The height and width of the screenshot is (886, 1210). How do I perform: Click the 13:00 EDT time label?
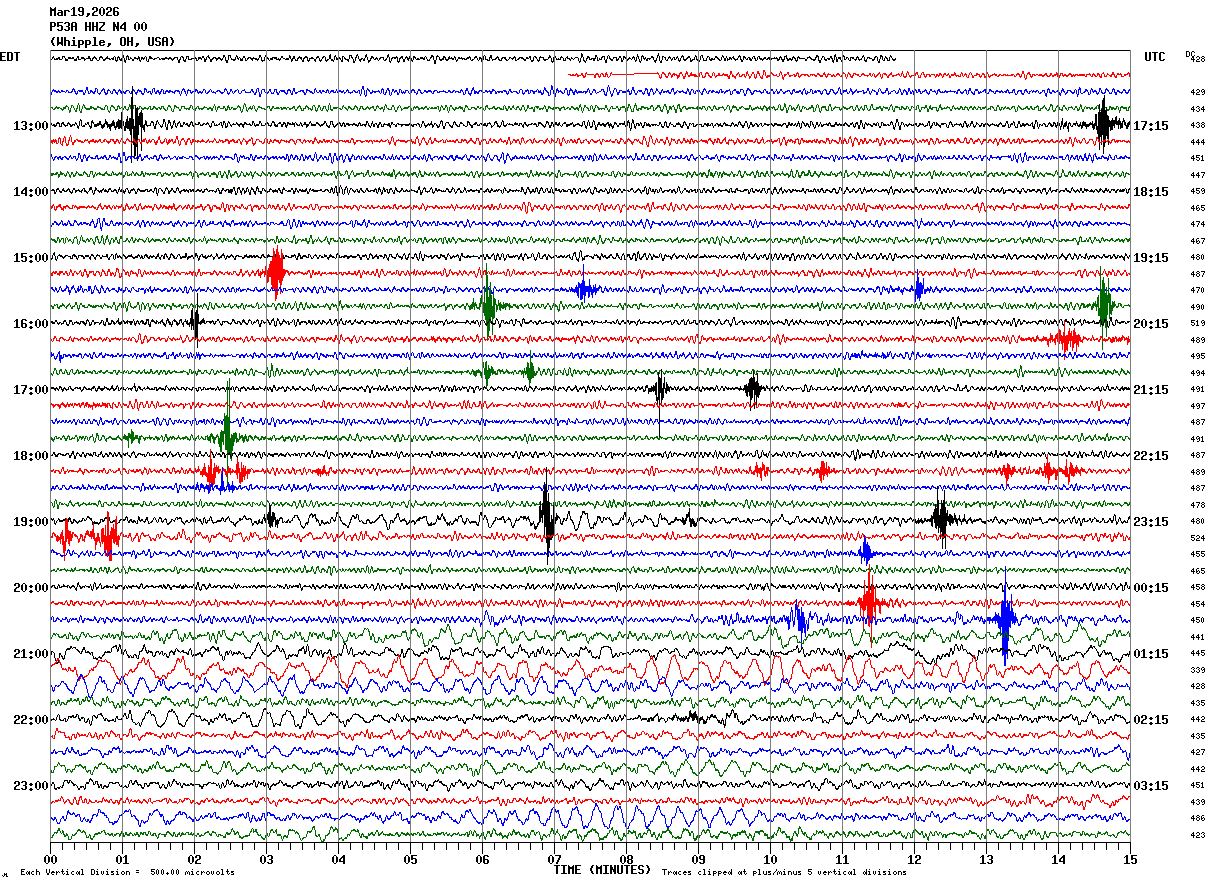coord(30,126)
